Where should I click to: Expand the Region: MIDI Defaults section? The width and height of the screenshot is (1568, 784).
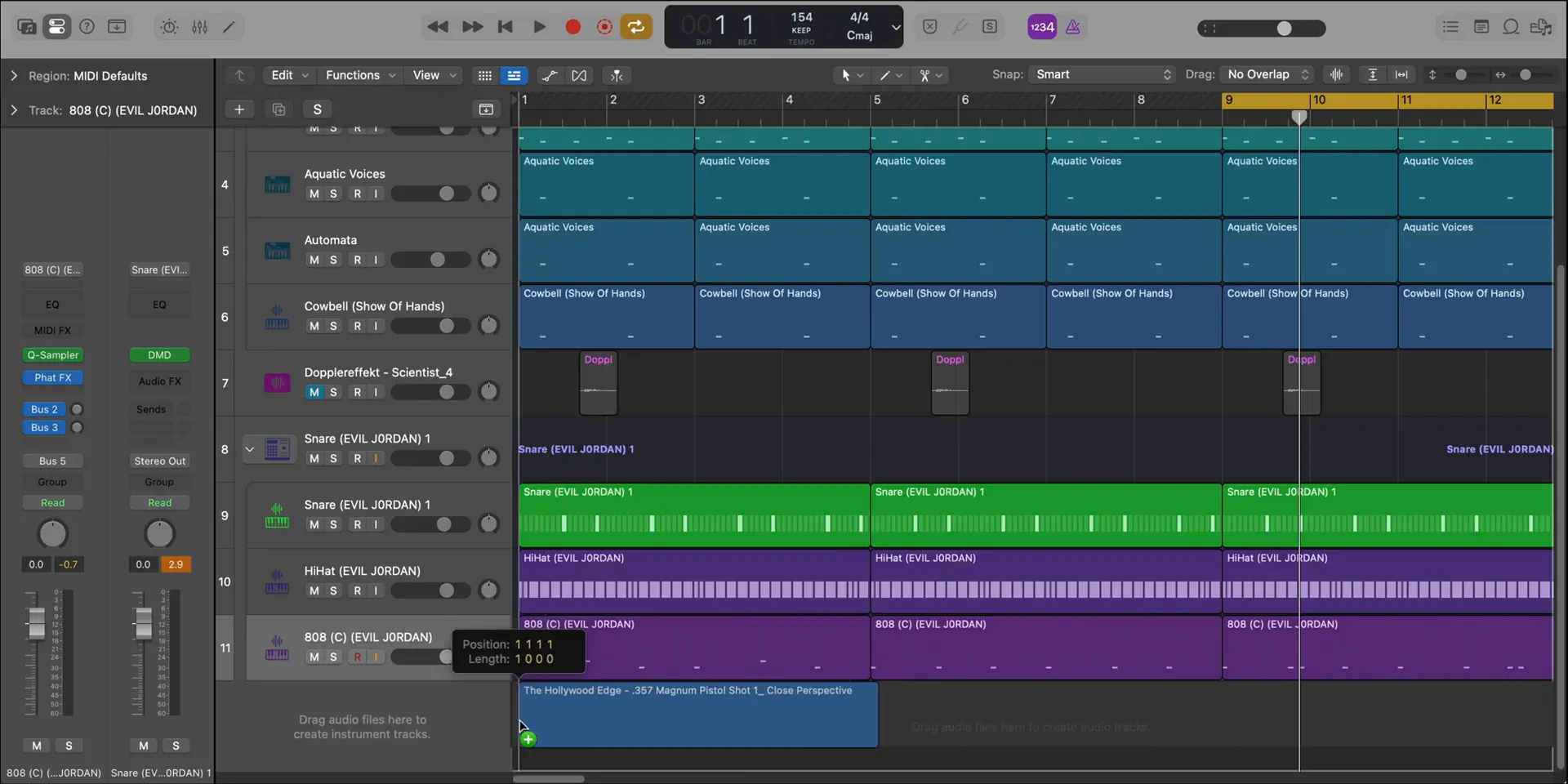pos(13,75)
